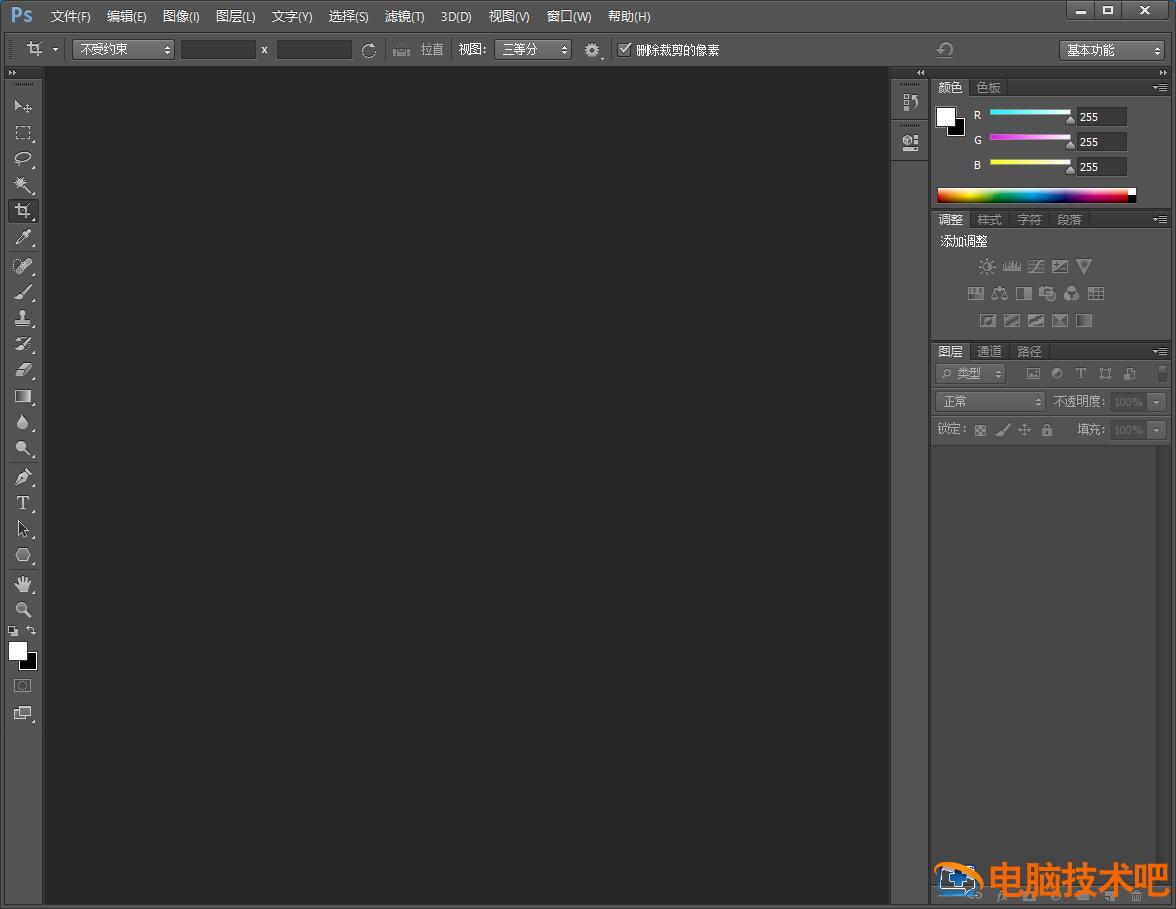This screenshot has width=1176, height=909.
Task: Select the Zoom tool
Action: [22, 609]
